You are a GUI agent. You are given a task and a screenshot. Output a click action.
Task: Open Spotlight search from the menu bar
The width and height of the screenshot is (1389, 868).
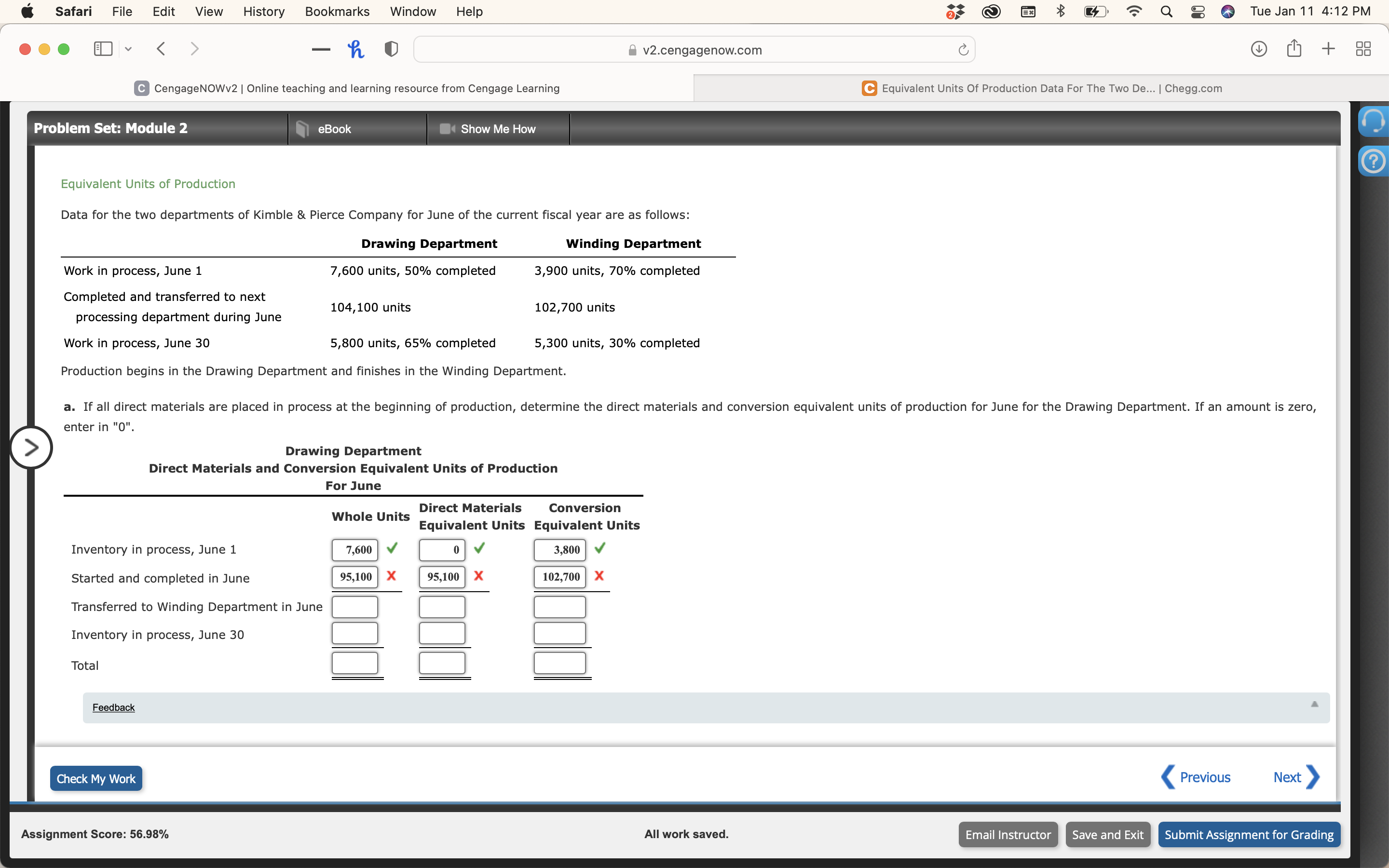[1166, 12]
